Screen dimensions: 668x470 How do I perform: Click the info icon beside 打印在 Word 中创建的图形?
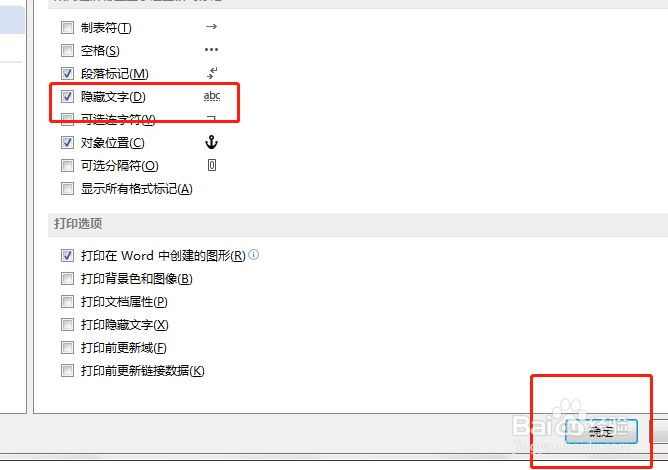253,254
